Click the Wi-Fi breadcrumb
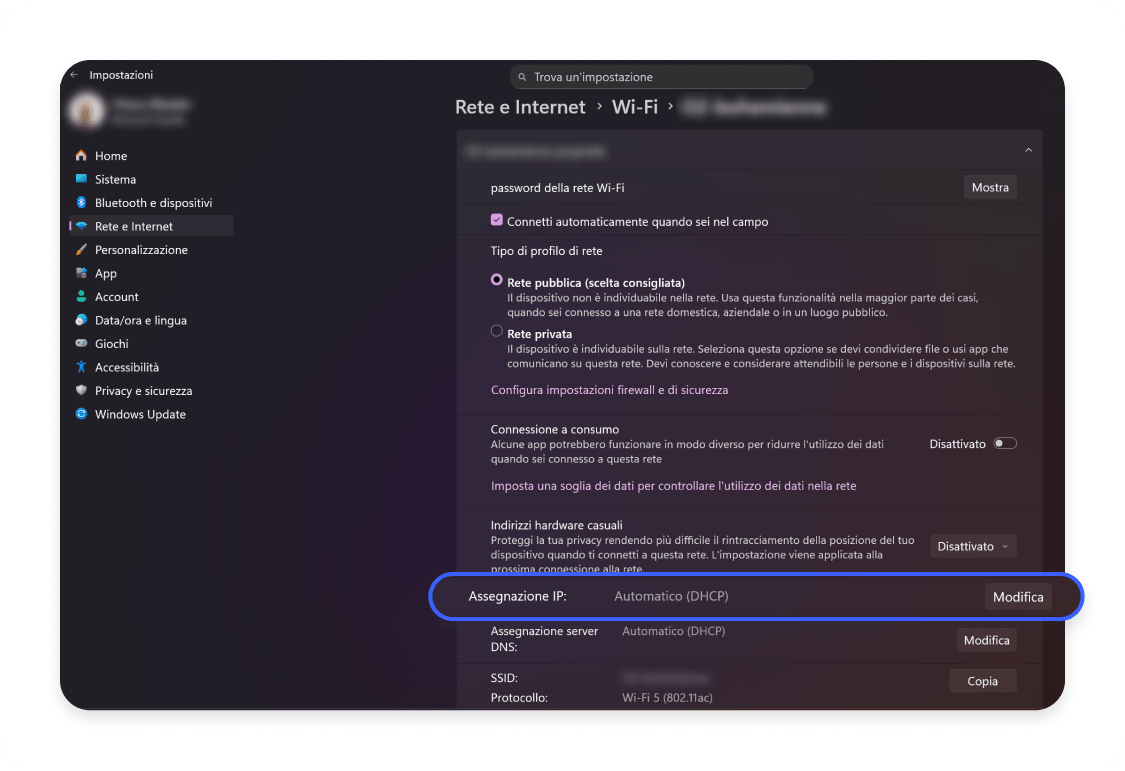 pyautogui.click(x=635, y=107)
